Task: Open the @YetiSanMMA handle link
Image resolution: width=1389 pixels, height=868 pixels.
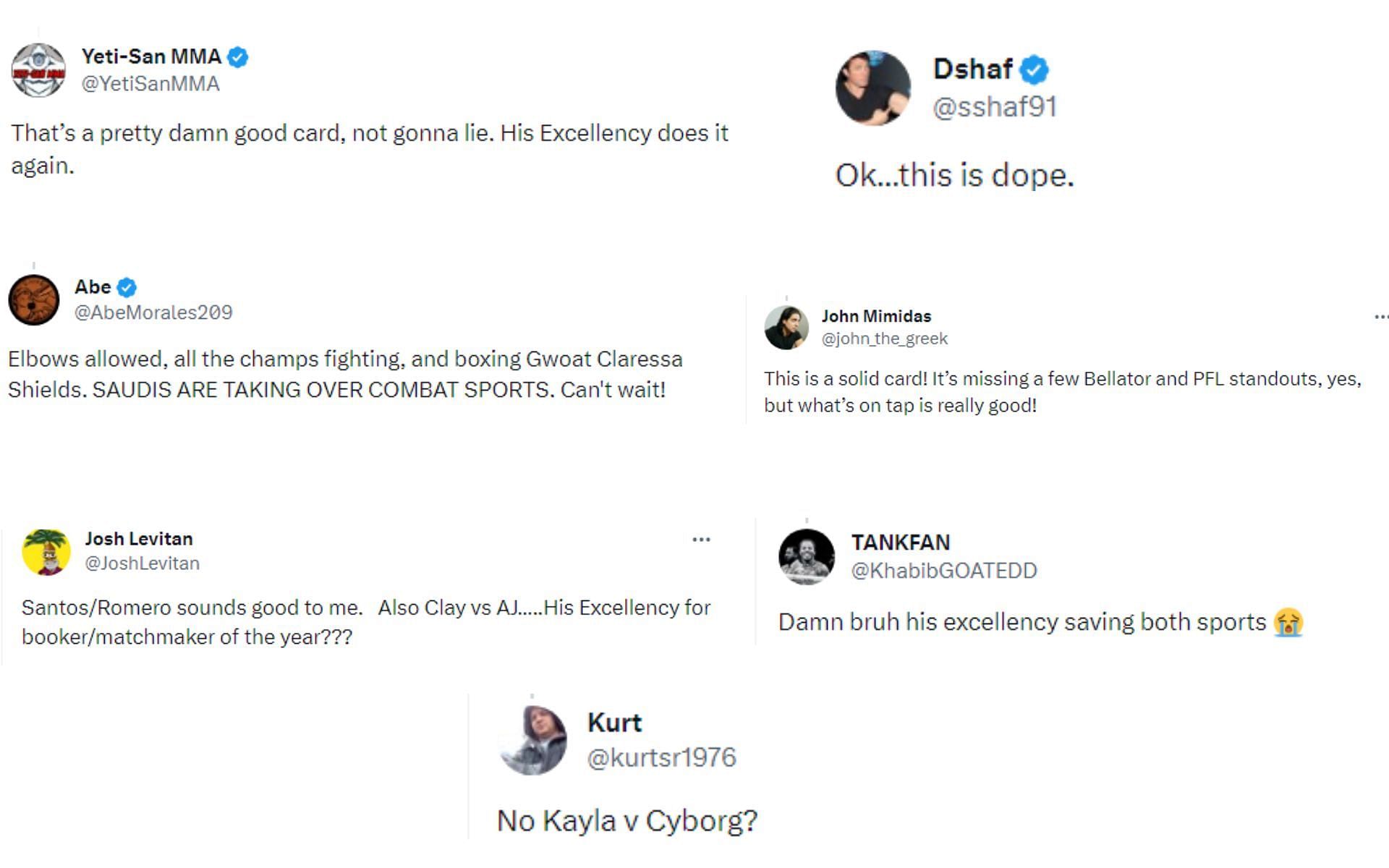Action: [150, 84]
